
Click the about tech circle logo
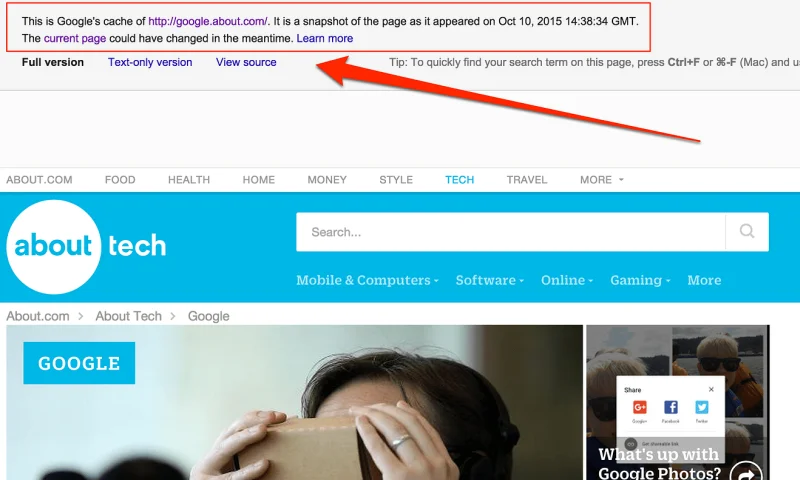[54, 246]
